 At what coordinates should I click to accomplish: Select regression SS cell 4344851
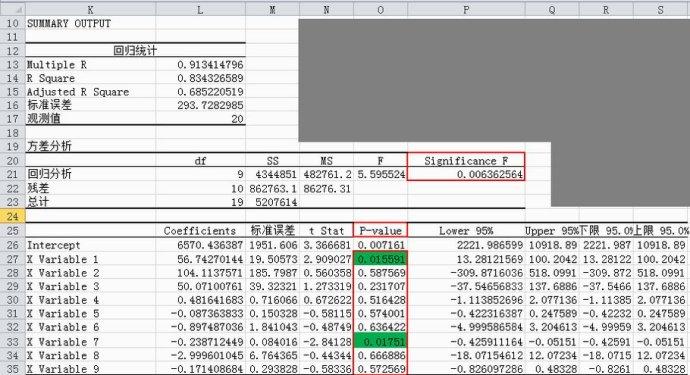(x=272, y=174)
